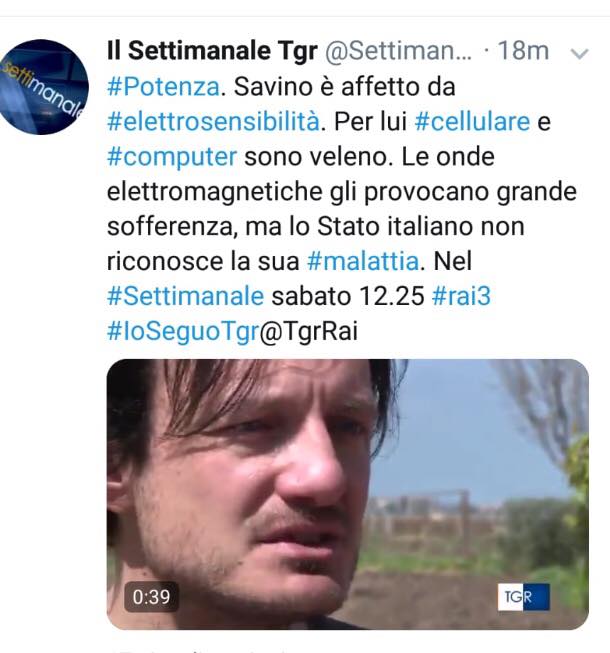Open Il Settimanale Tgr profile name
The height and width of the screenshot is (653, 610).
click(212, 51)
